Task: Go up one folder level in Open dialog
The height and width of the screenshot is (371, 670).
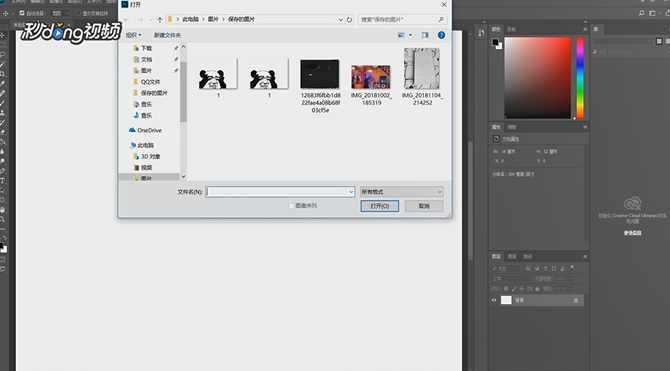Action: click(160, 19)
